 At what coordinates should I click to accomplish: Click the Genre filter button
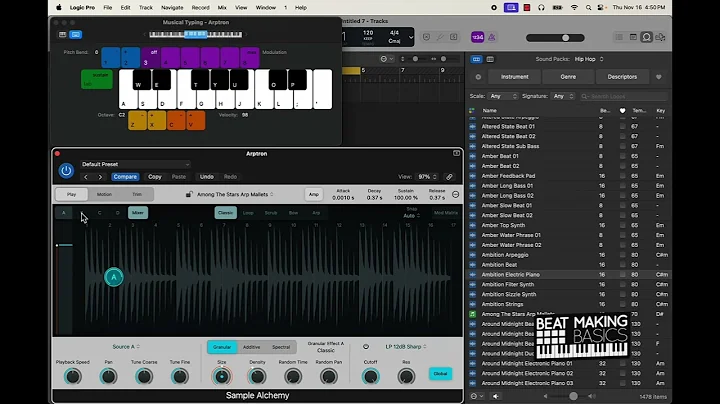pos(568,77)
